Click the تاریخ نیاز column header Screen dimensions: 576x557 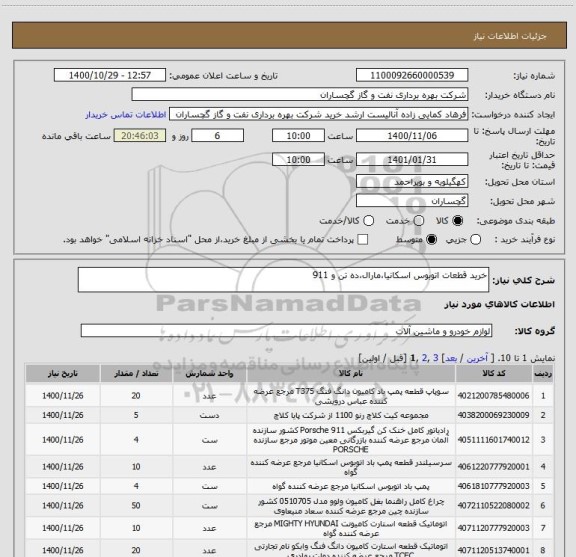62,374
